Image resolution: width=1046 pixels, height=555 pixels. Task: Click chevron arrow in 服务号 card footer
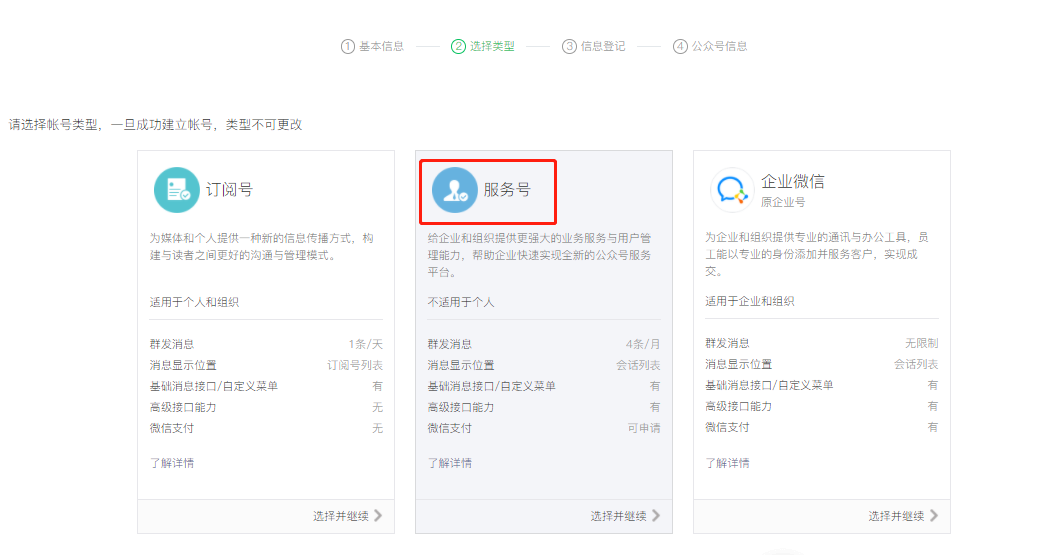point(656,516)
